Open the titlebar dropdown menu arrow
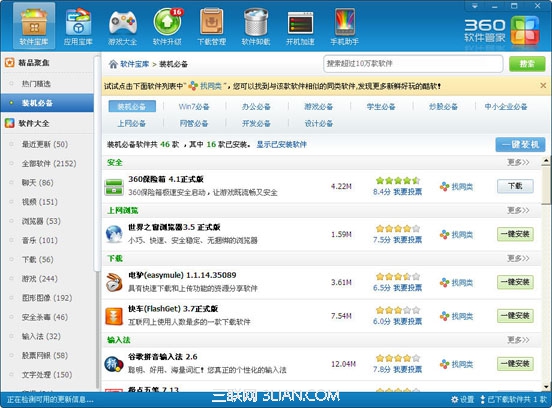 coord(475,6)
